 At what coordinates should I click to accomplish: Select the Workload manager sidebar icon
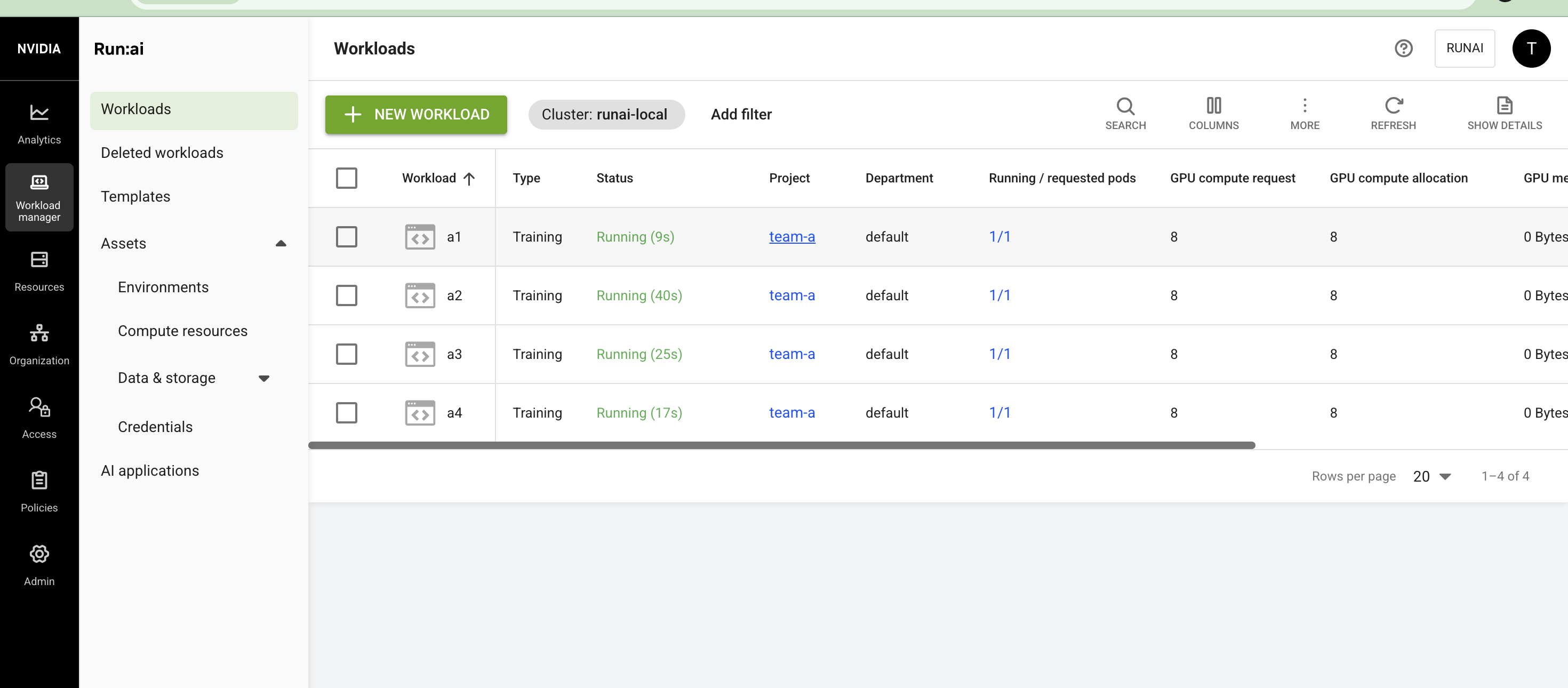pos(39,197)
